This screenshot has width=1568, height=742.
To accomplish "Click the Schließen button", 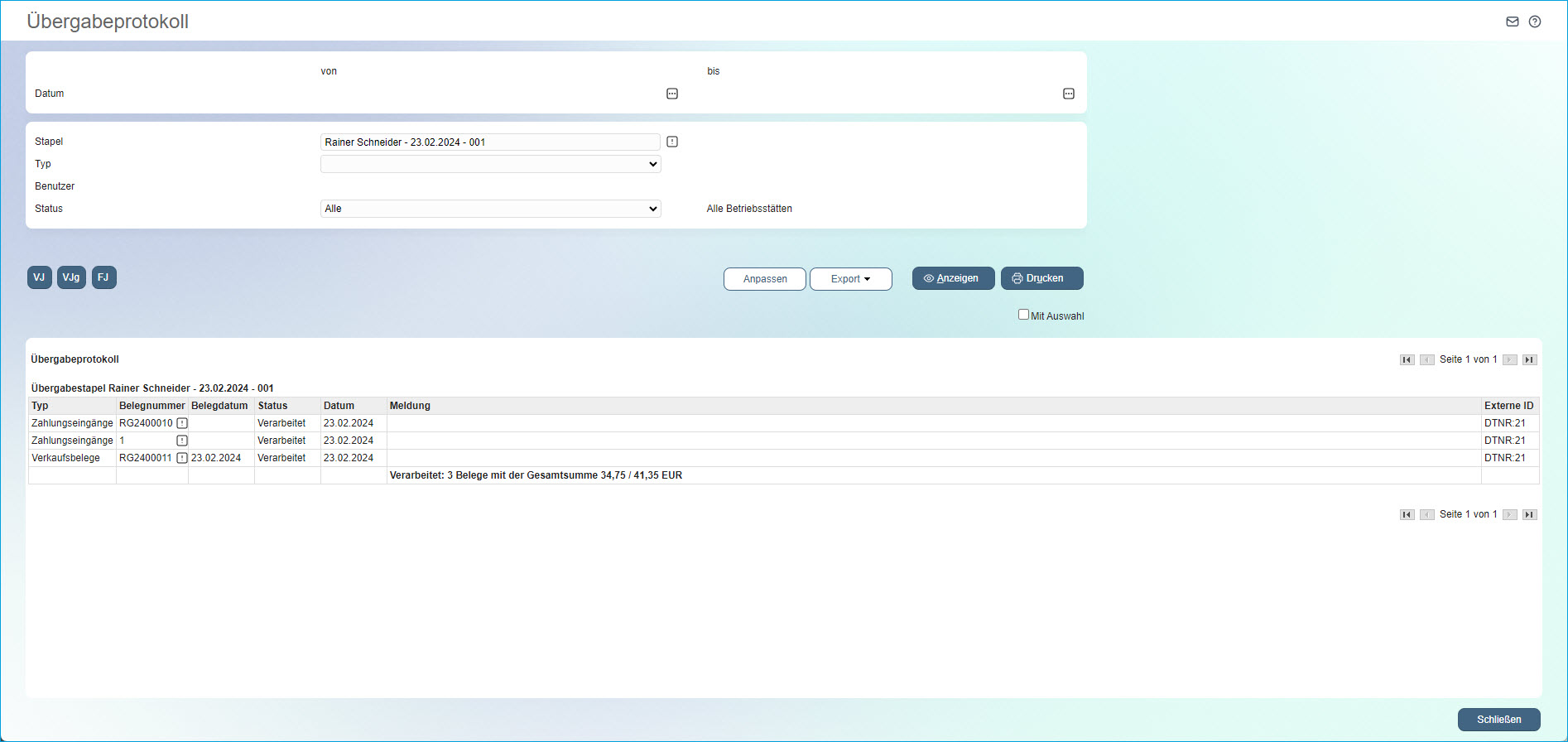I will pos(1499,720).
